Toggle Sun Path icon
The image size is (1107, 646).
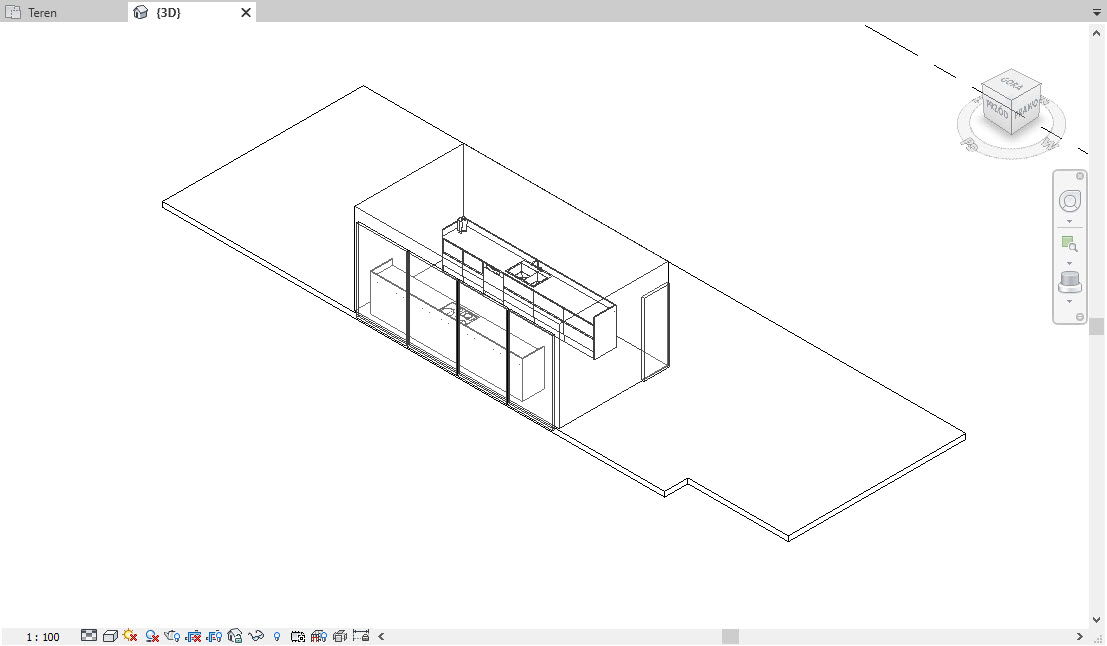pyautogui.click(x=130, y=636)
